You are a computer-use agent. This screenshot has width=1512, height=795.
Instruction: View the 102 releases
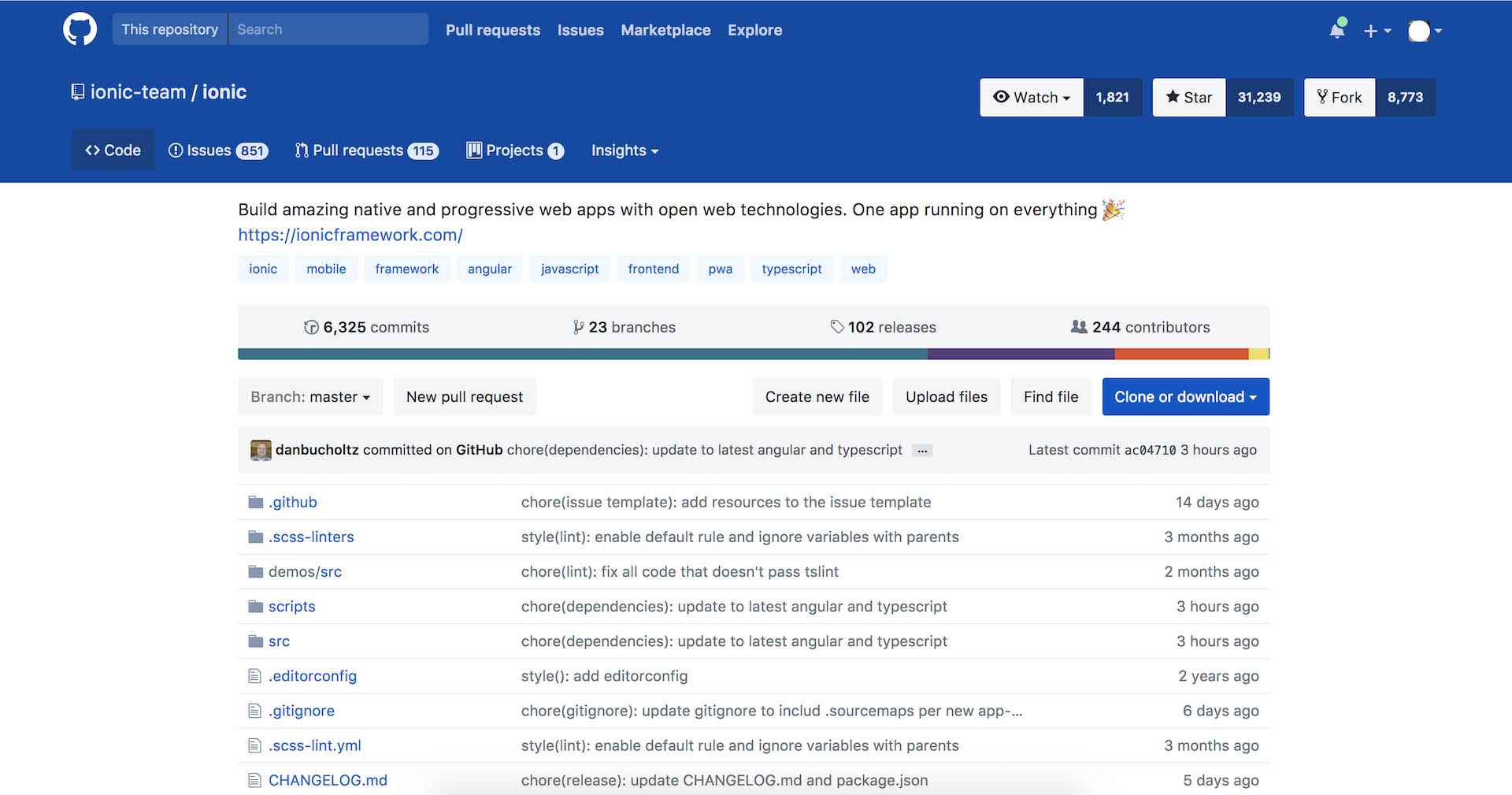(884, 327)
